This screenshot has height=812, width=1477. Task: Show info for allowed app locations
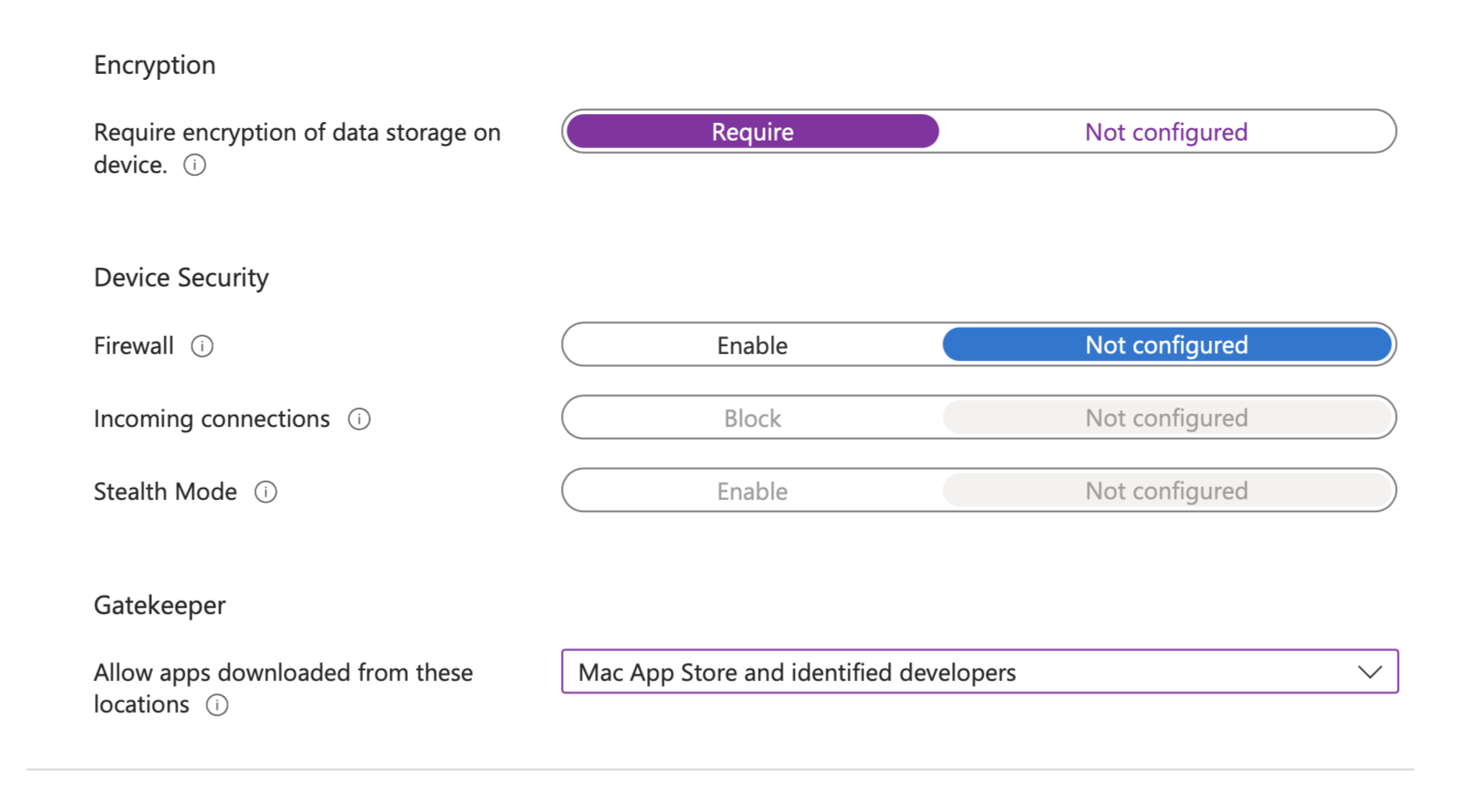217,705
